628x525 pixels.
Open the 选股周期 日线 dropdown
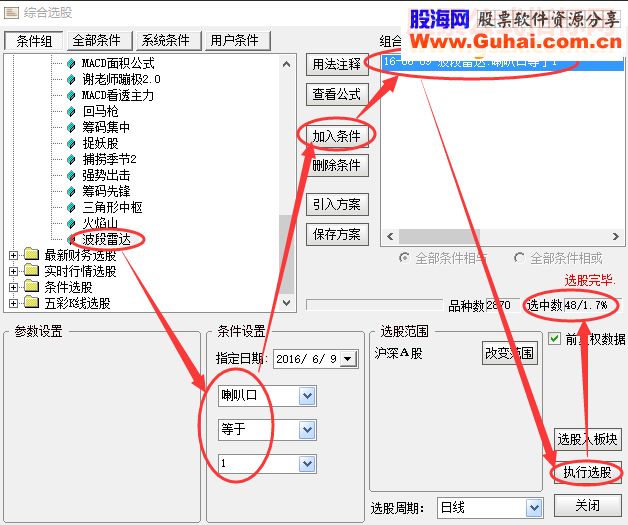534,508
